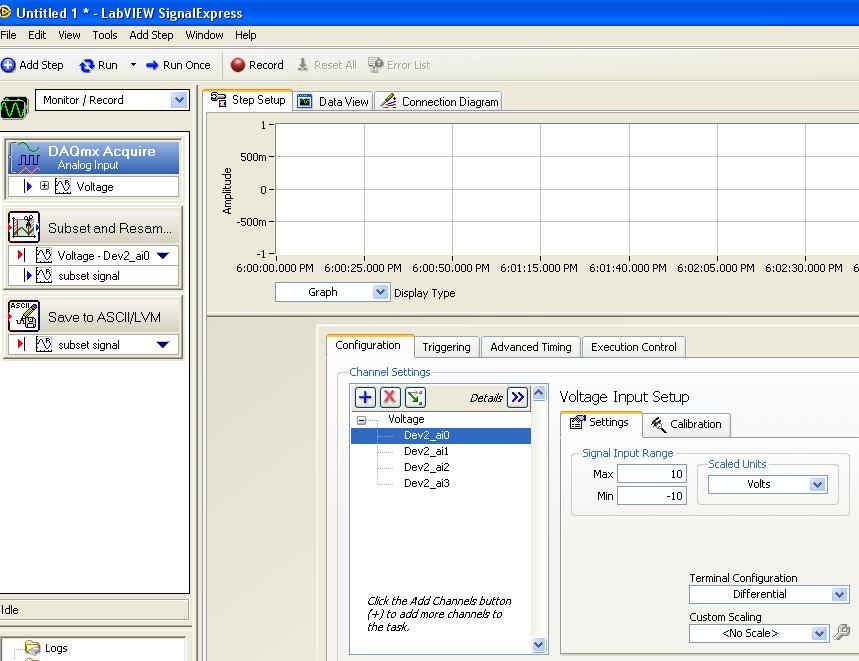The image size is (859, 661).
Task: Collapse the Voltage channel tree node
Action: 361,420
